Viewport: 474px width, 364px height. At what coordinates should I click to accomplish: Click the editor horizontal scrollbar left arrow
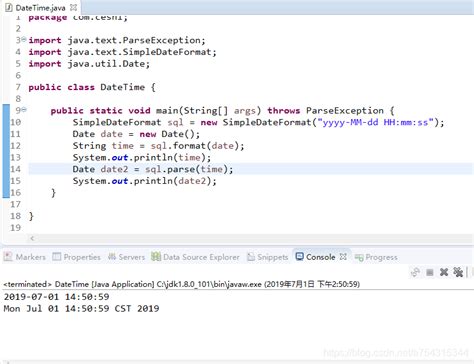32,238
